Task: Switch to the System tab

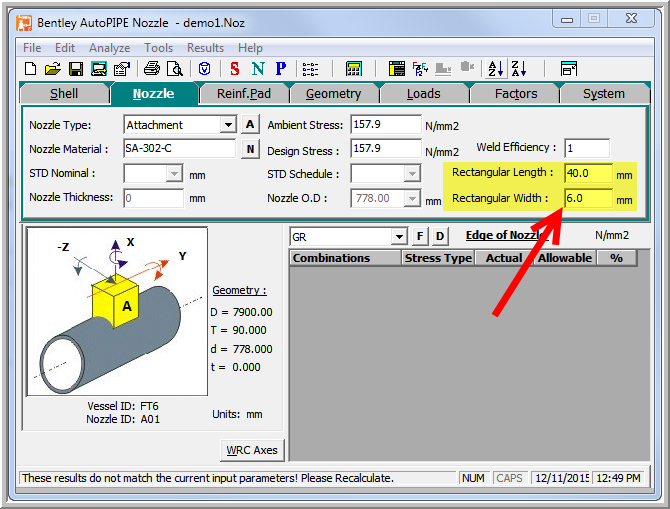Action: [x=604, y=94]
